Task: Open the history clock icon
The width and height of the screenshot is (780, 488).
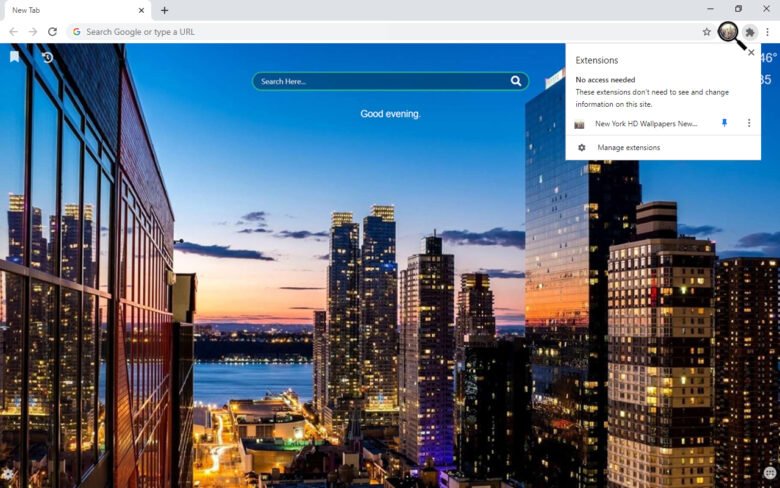Action: click(47, 57)
